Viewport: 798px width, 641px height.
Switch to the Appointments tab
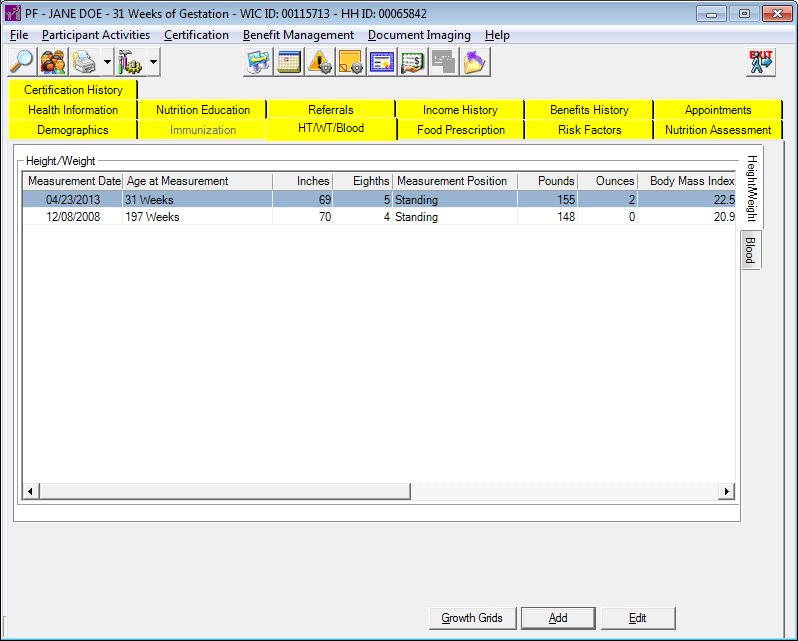point(718,110)
